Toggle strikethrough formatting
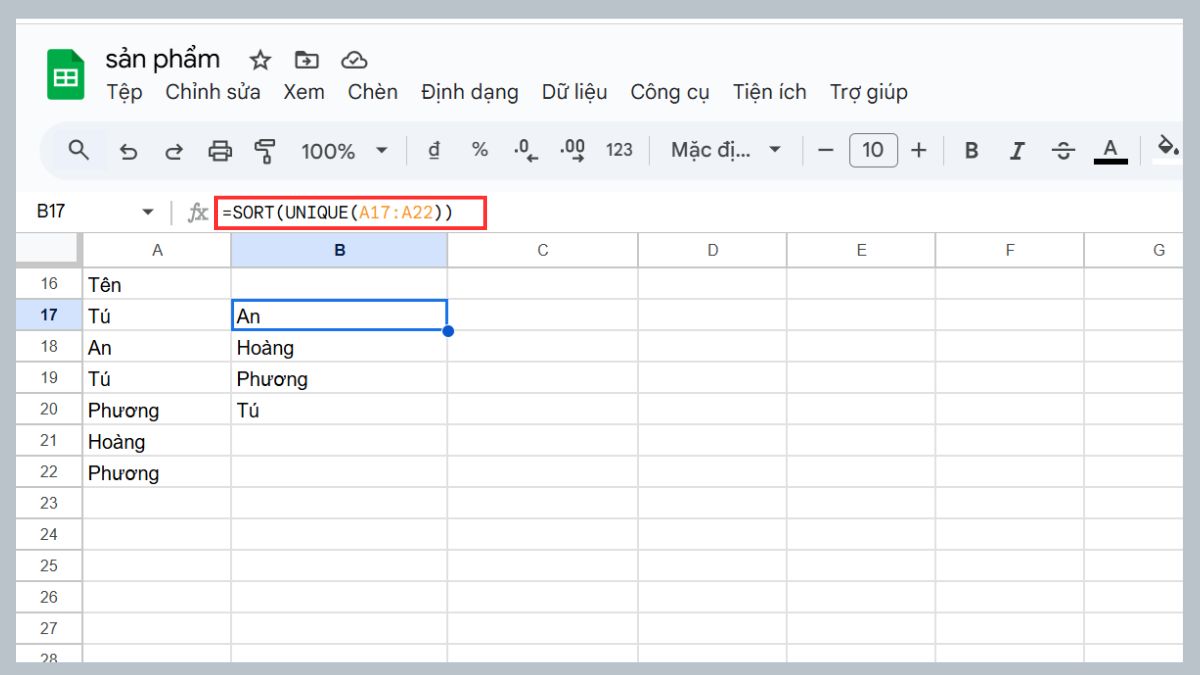Image resolution: width=1200 pixels, height=675 pixels. tap(1063, 150)
